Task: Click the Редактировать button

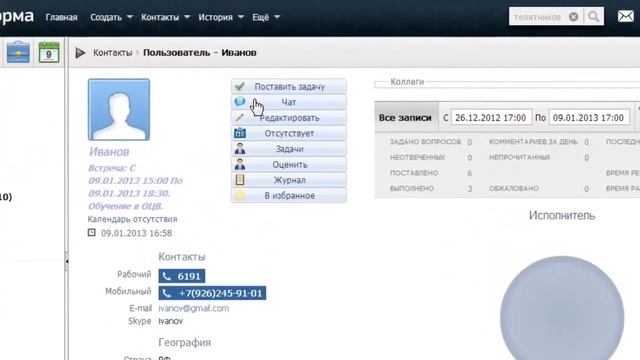Action: 289,118
